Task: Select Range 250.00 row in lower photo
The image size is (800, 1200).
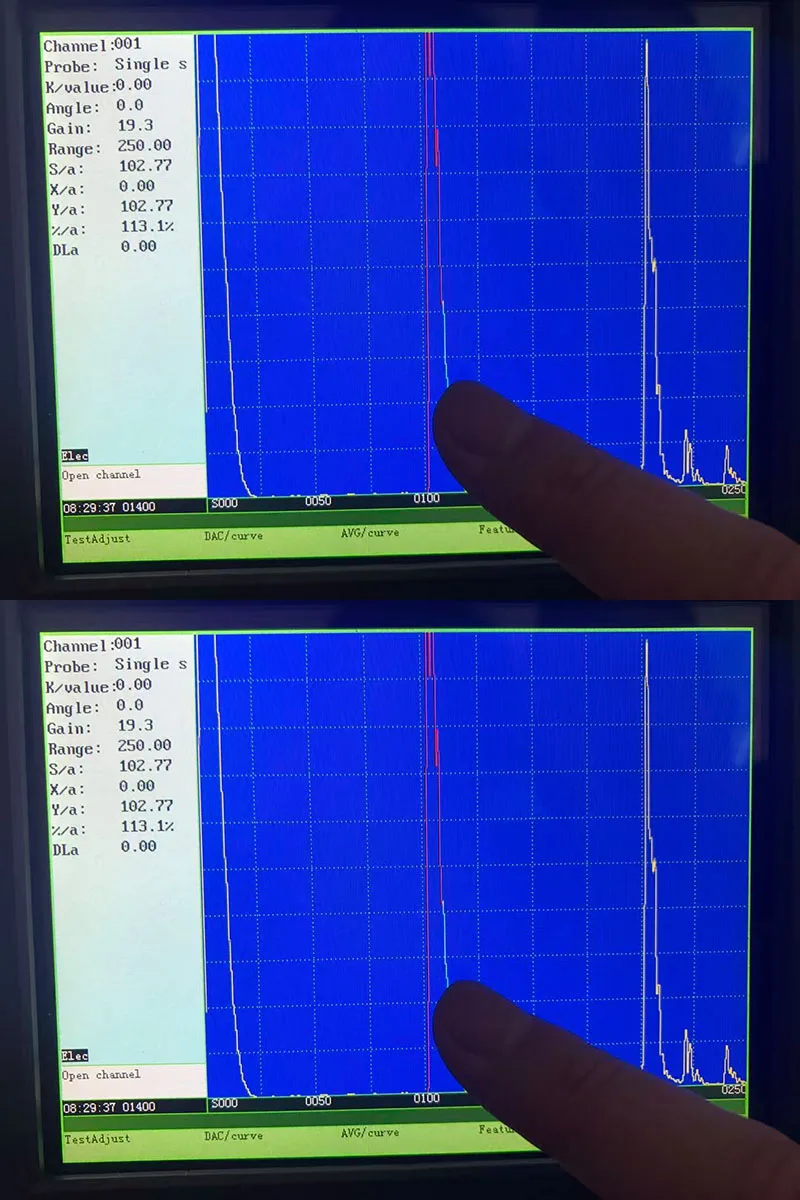Action: pos(109,748)
